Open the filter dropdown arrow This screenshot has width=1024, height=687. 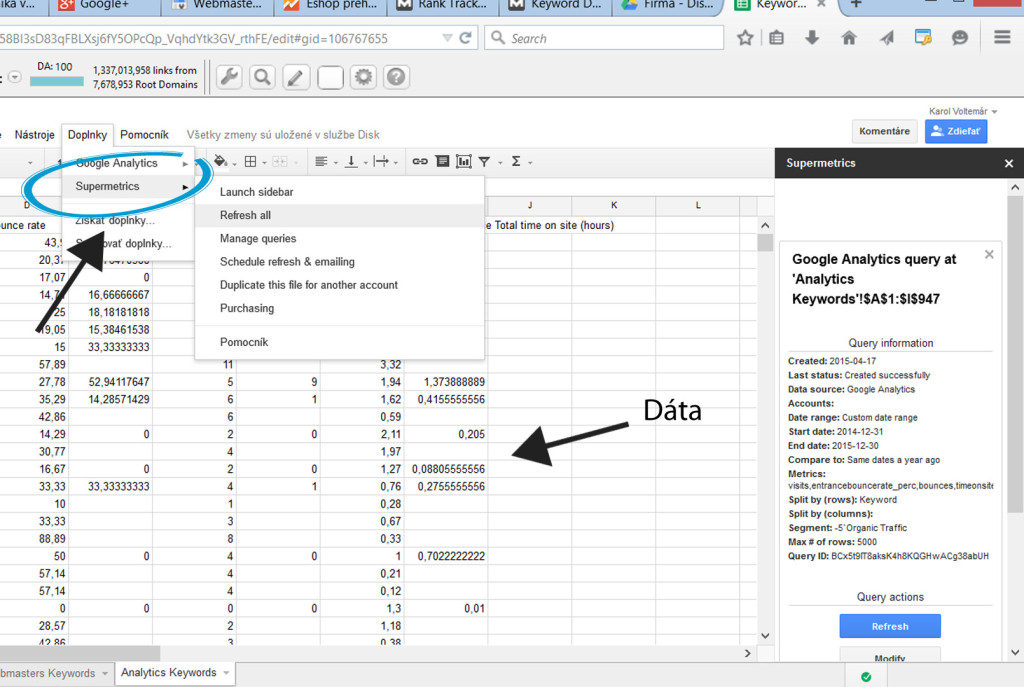(x=500, y=162)
